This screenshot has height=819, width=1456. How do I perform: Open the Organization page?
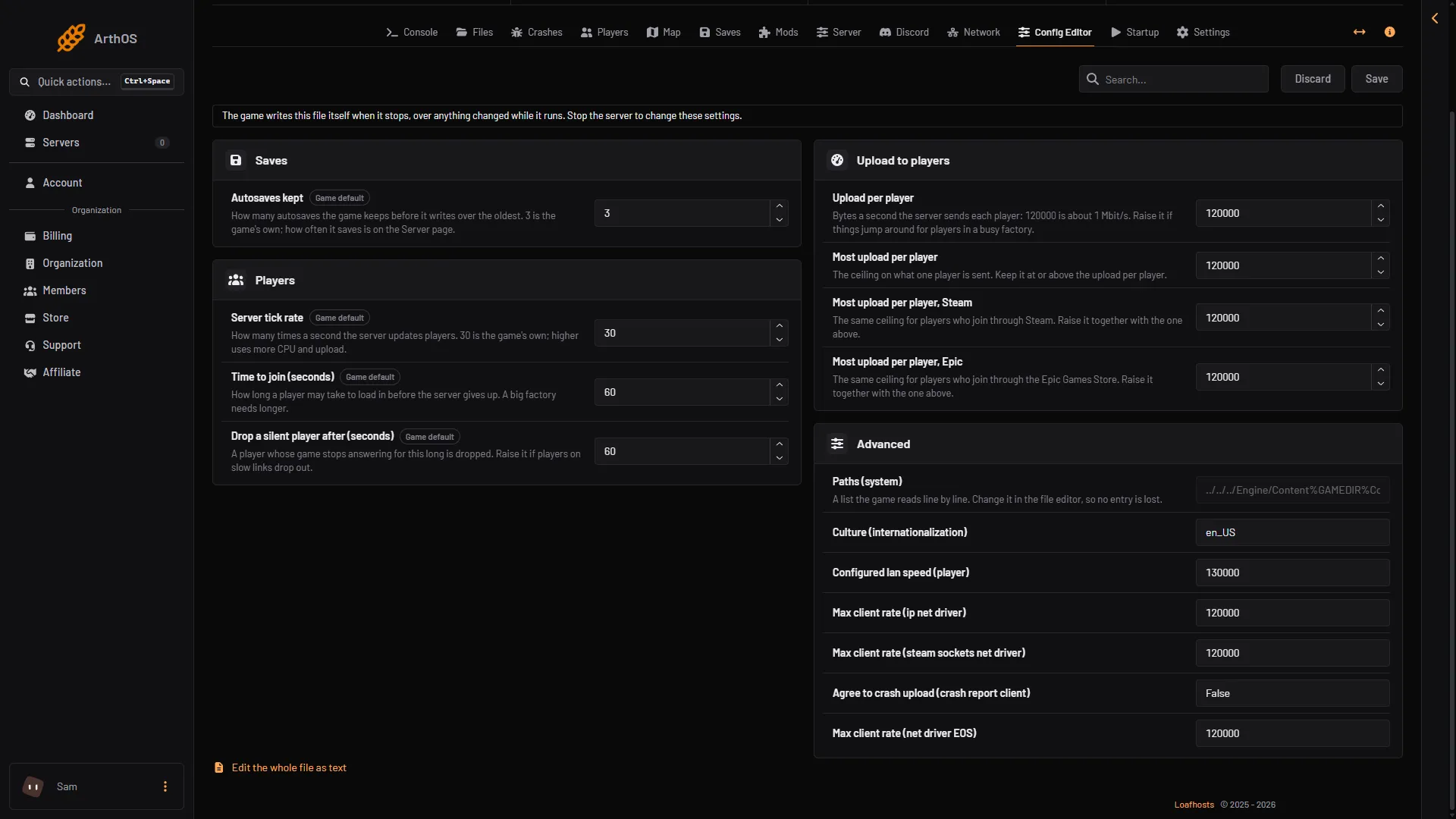point(96,263)
